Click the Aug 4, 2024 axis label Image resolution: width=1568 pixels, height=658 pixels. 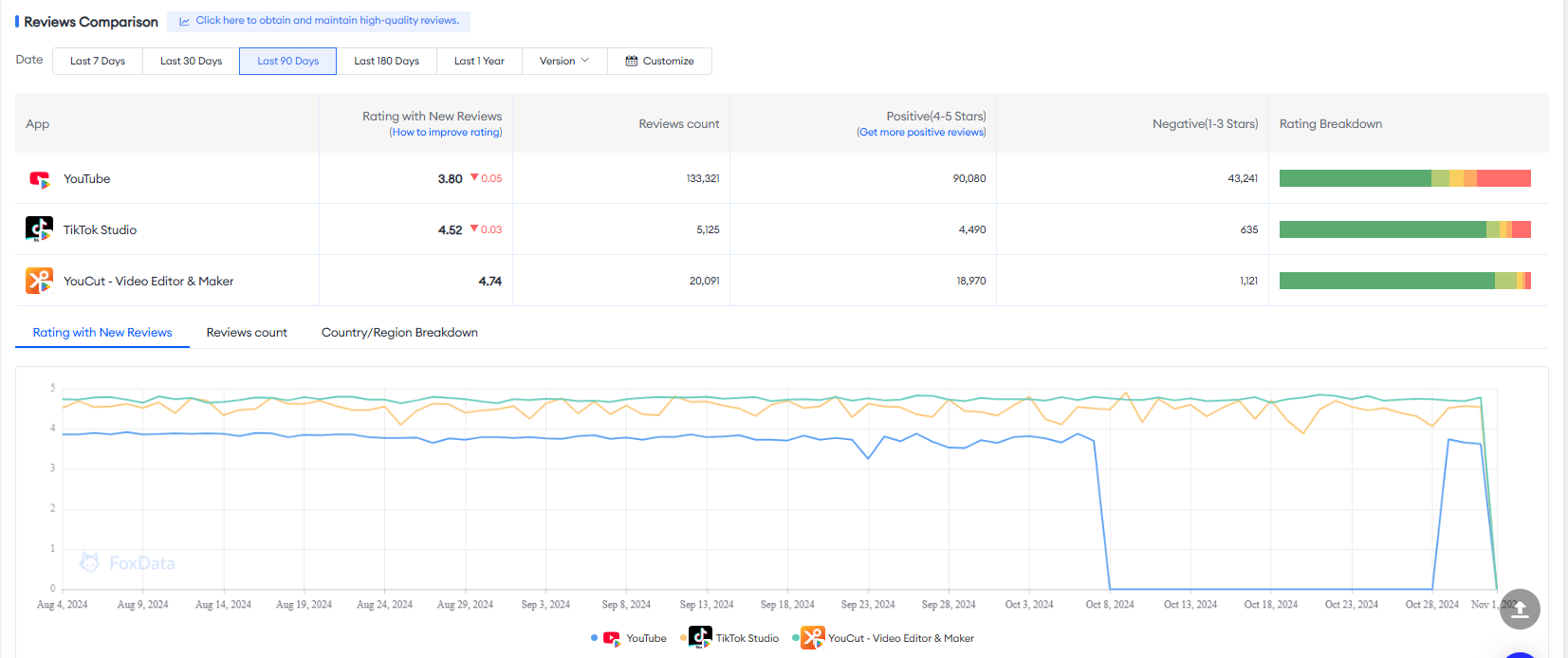click(62, 605)
